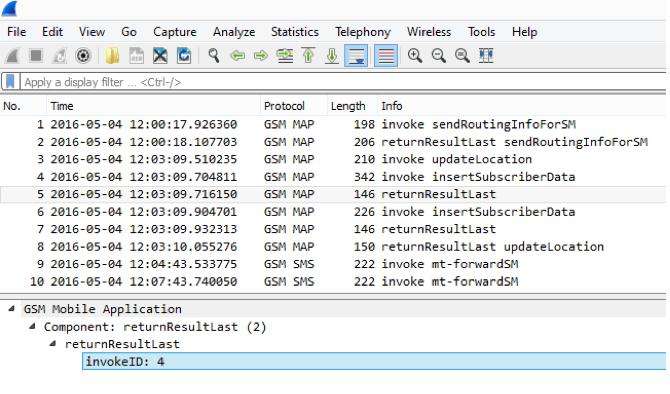Open the Wireless menu
670x394 pixels.
(429, 32)
